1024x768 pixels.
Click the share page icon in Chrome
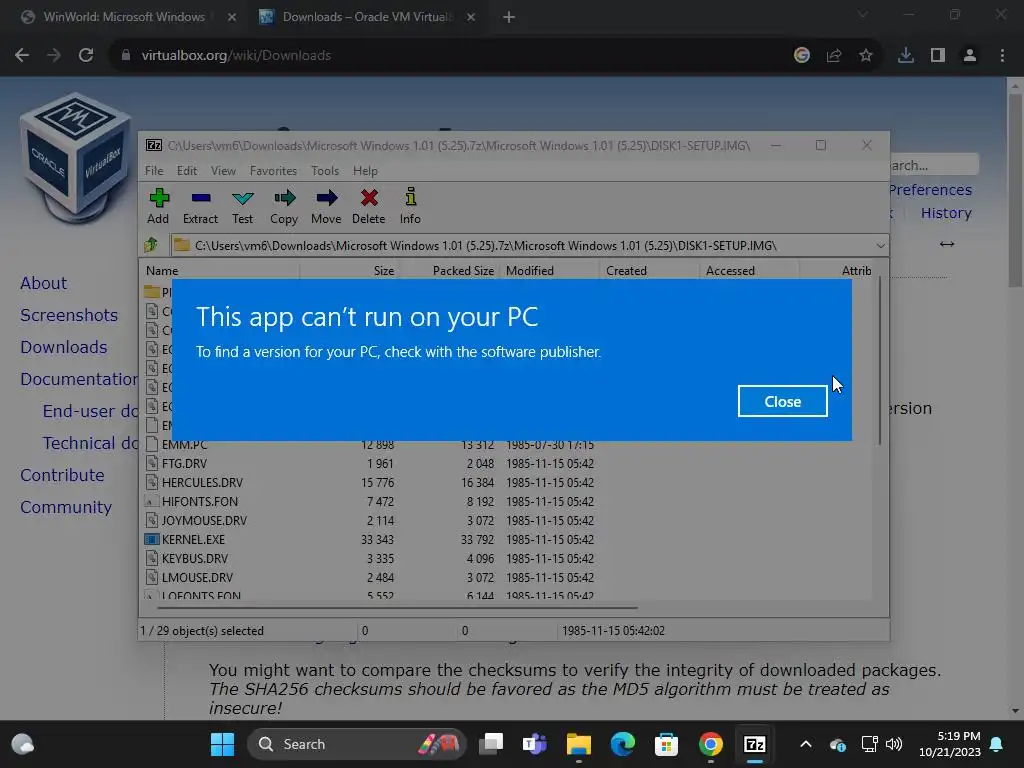tap(834, 56)
